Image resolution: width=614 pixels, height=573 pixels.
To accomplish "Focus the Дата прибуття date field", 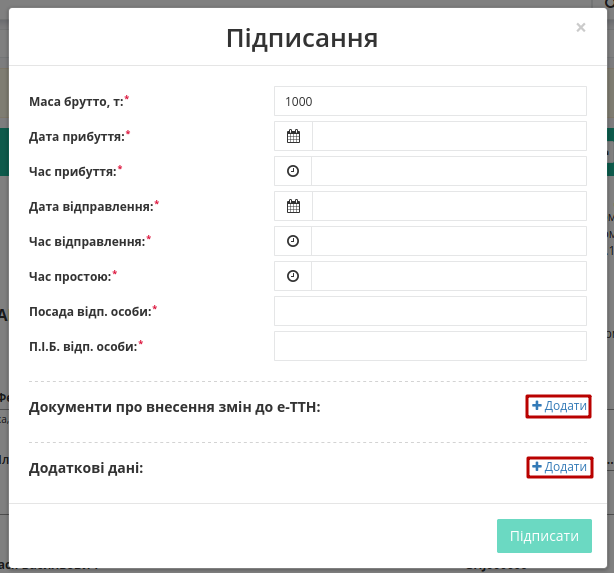I will point(450,136).
